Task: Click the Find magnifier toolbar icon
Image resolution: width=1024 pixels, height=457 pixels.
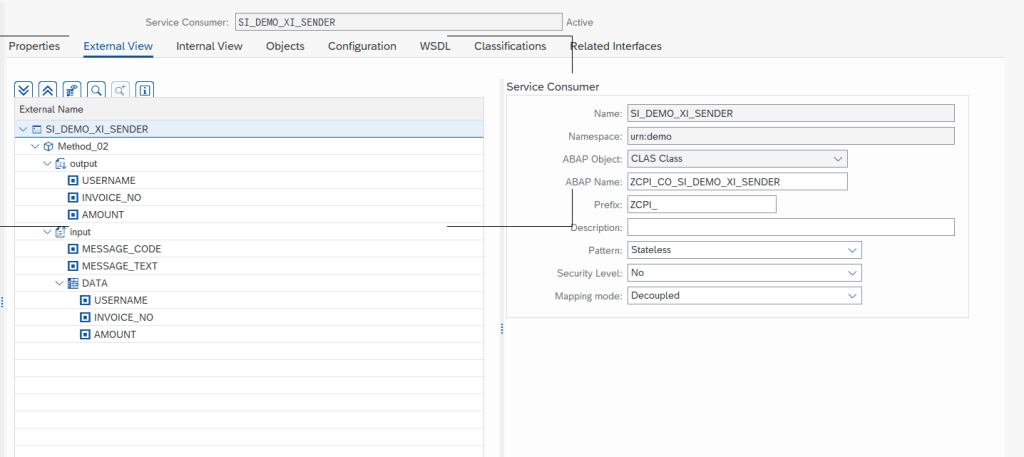Action: pyautogui.click(x=96, y=90)
